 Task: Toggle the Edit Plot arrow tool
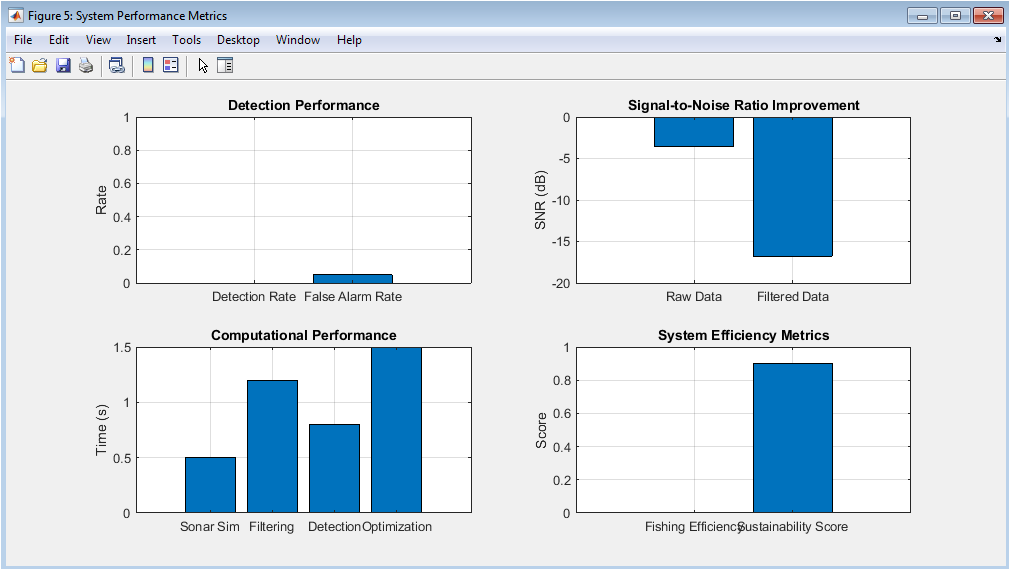[x=203, y=66]
